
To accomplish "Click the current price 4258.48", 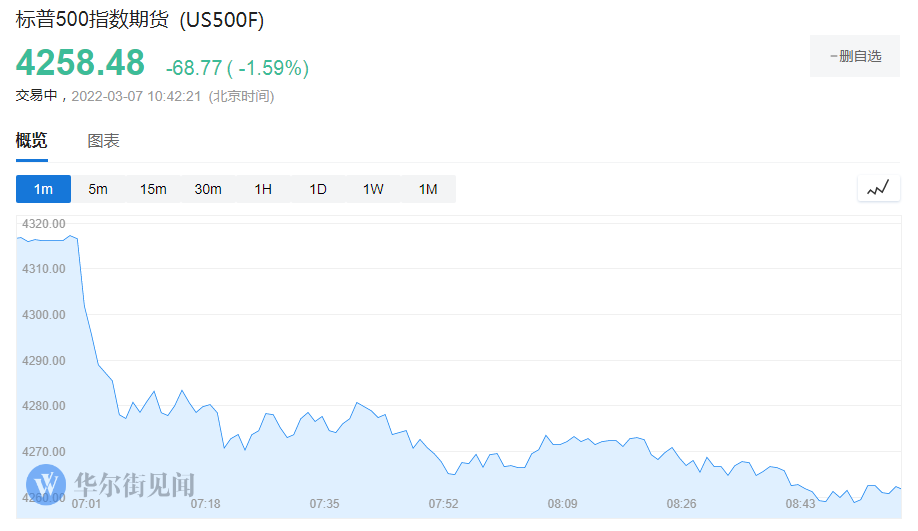I will [x=80, y=62].
